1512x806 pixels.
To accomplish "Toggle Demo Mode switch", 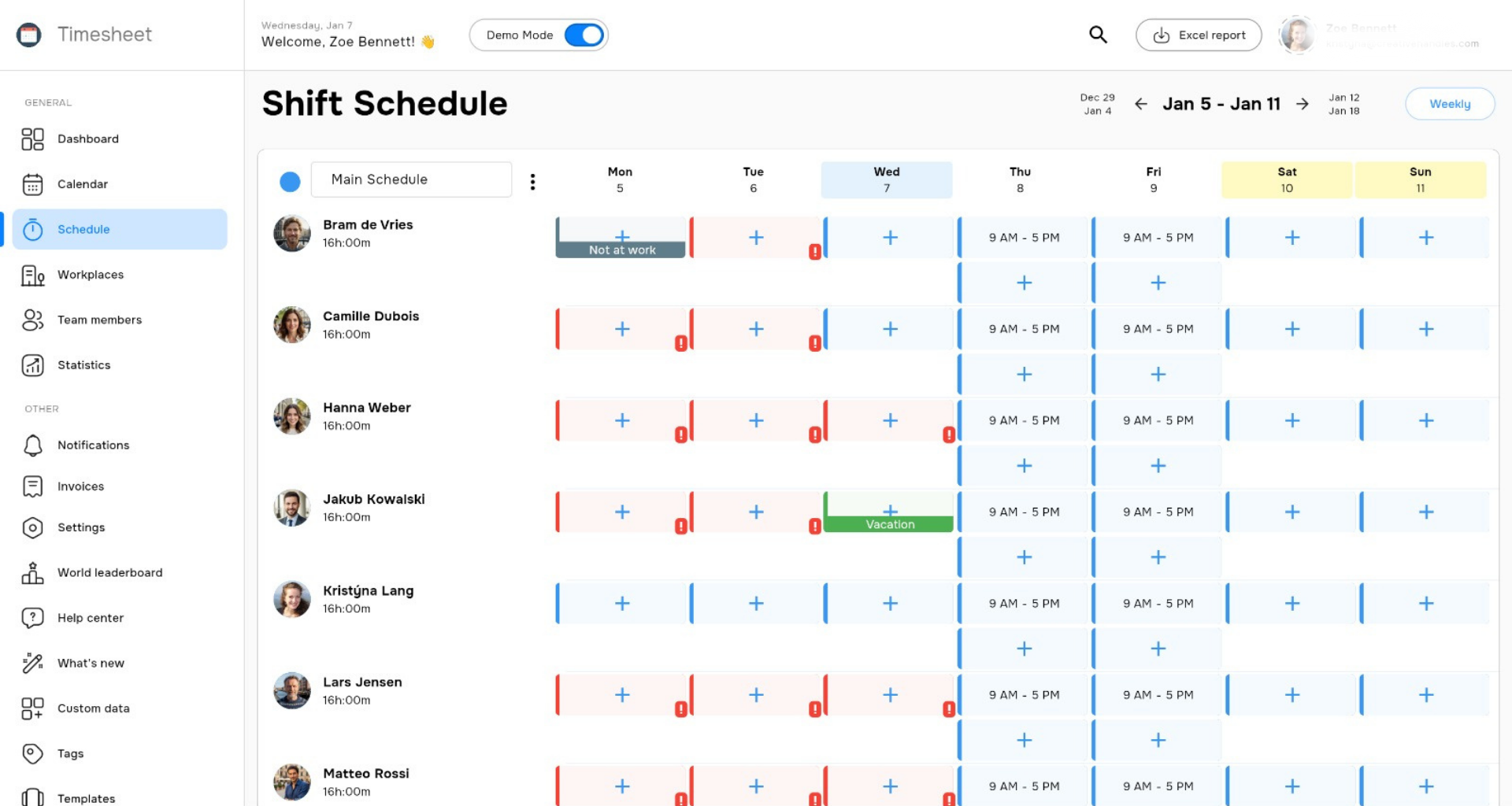I will coord(584,35).
